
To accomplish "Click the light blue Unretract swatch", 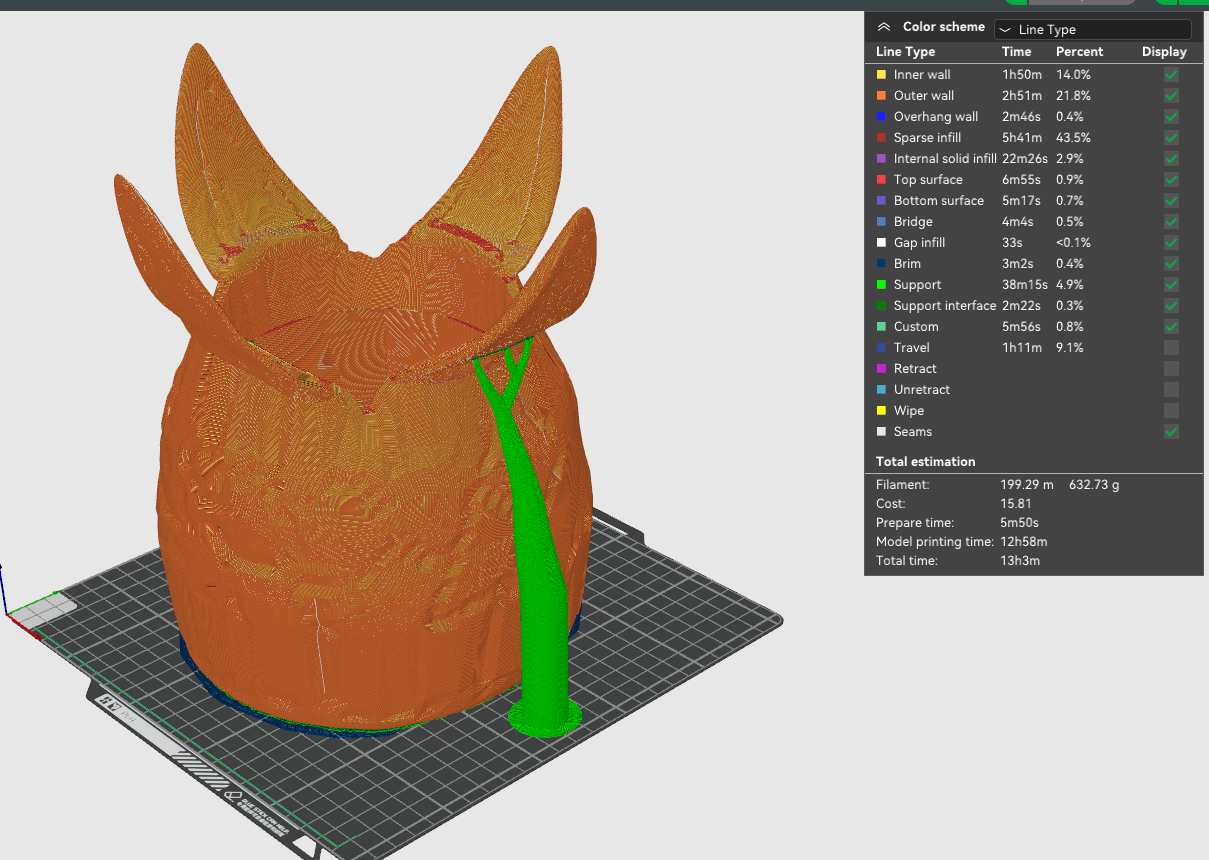I will click(x=881, y=390).
